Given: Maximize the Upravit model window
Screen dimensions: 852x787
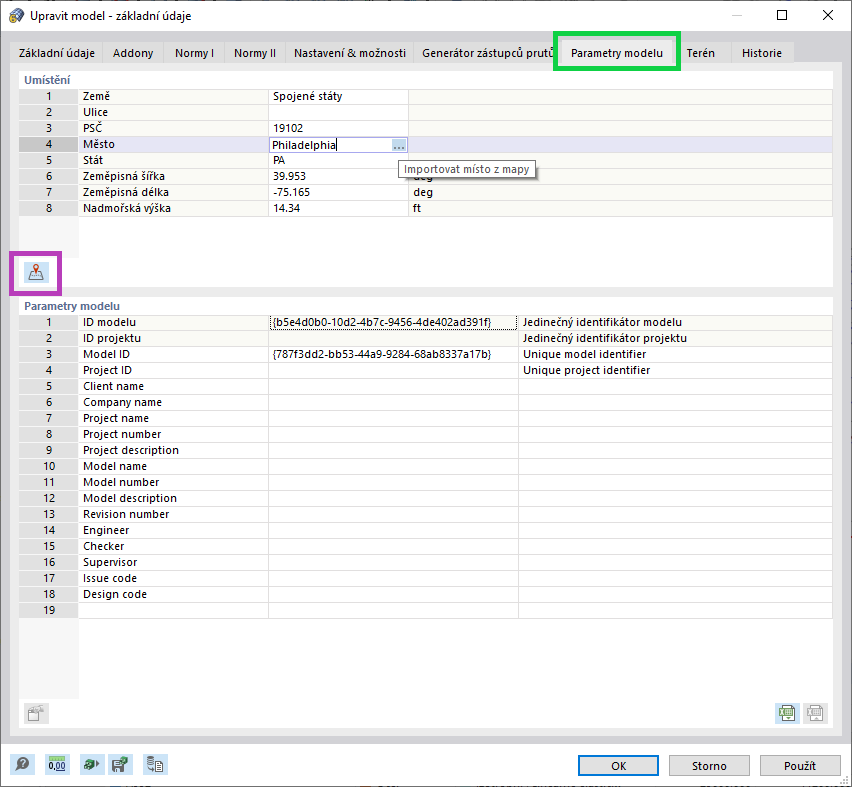Looking at the screenshot, I should coord(782,15).
